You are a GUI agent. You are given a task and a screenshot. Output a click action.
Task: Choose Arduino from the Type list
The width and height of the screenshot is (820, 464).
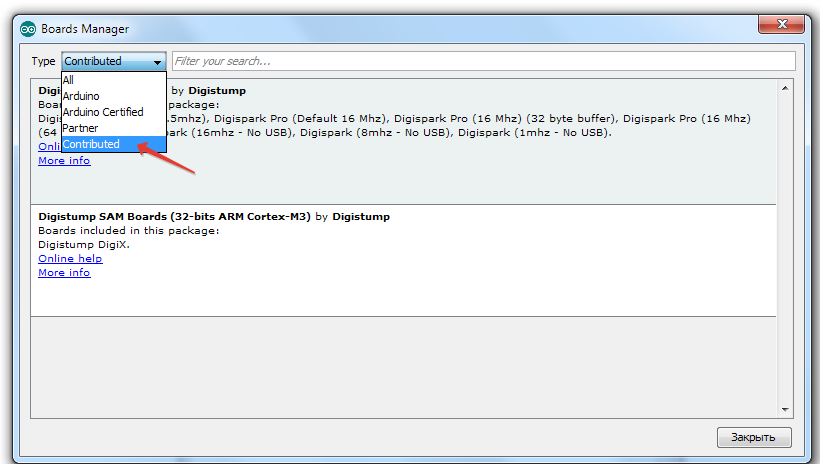click(x=114, y=96)
